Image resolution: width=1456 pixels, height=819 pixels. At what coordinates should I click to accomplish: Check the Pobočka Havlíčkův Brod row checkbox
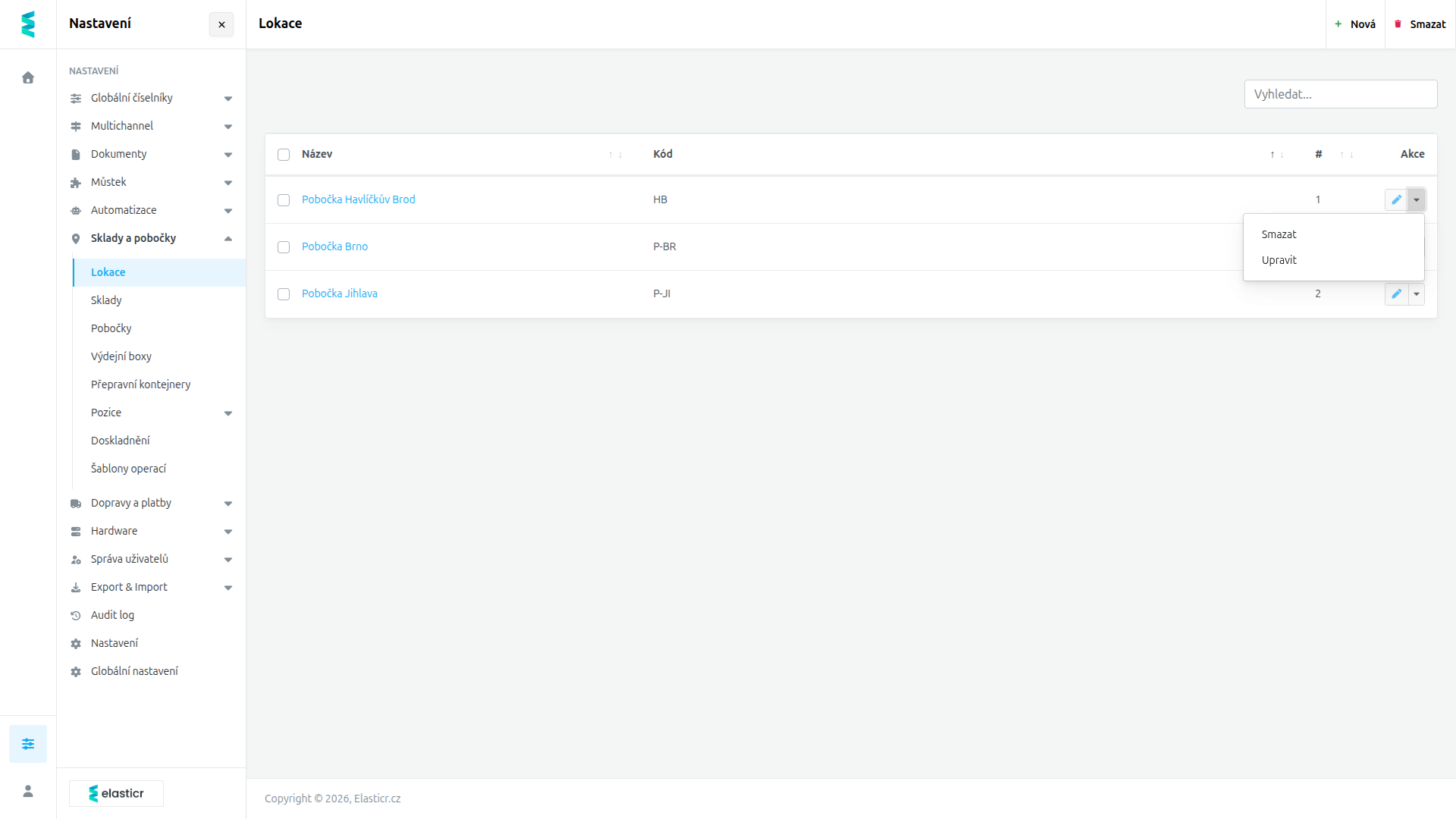(284, 200)
